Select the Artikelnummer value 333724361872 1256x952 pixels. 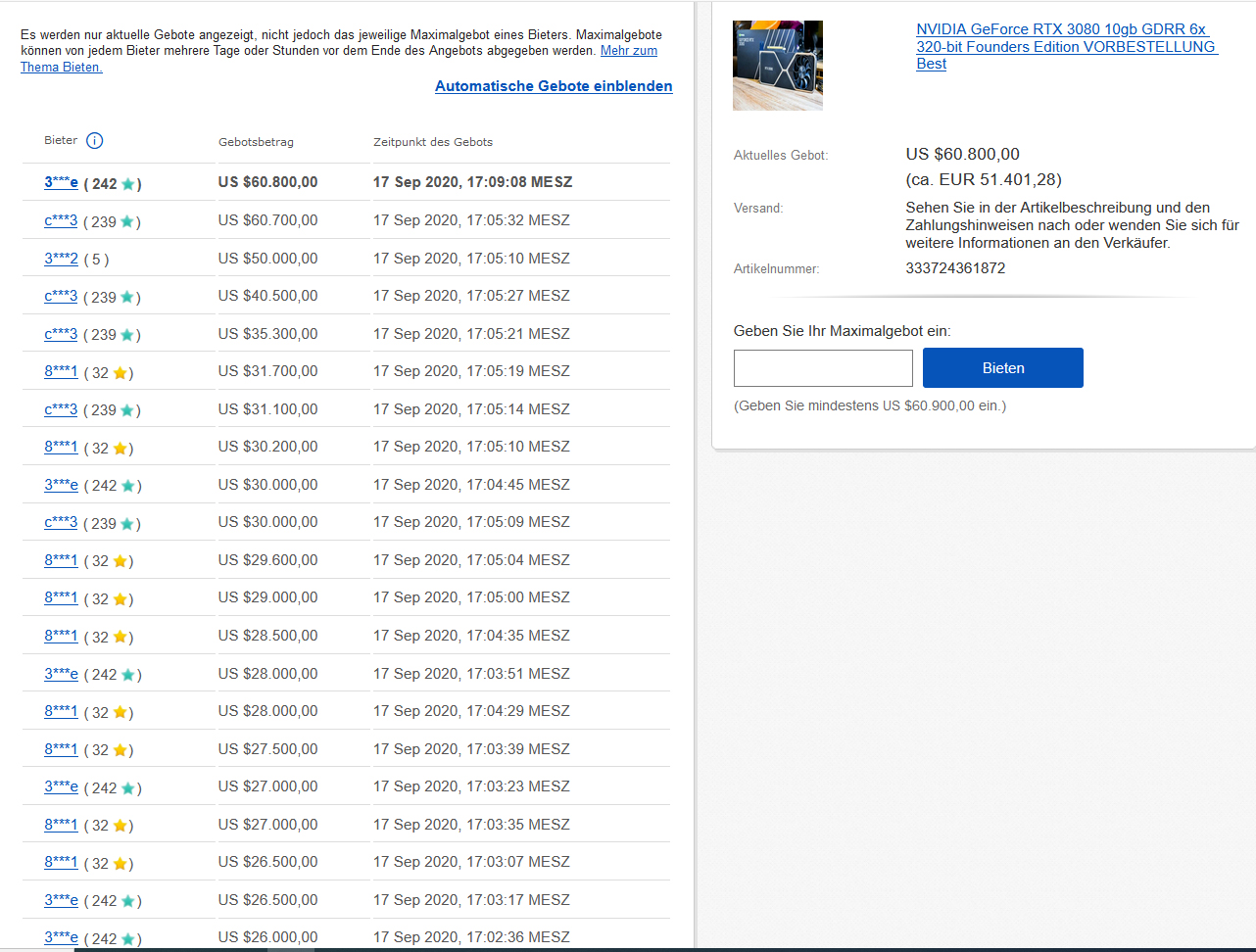[955, 268]
